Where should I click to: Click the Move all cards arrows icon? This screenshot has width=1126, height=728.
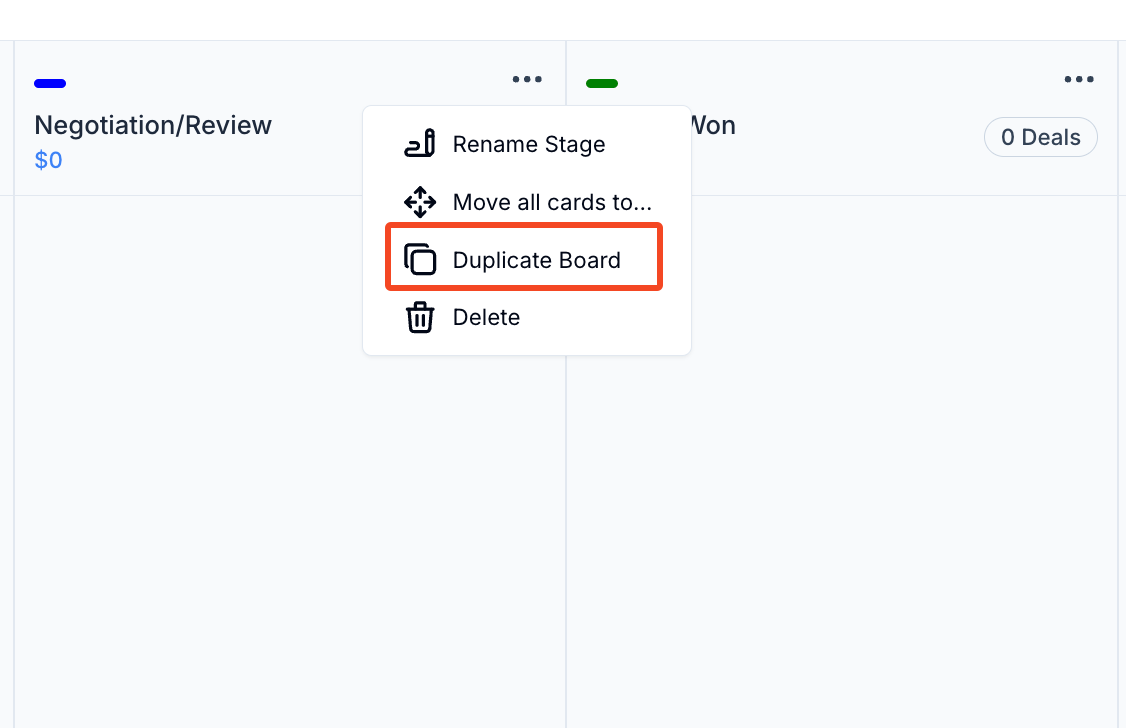click(x=420, y=202)
